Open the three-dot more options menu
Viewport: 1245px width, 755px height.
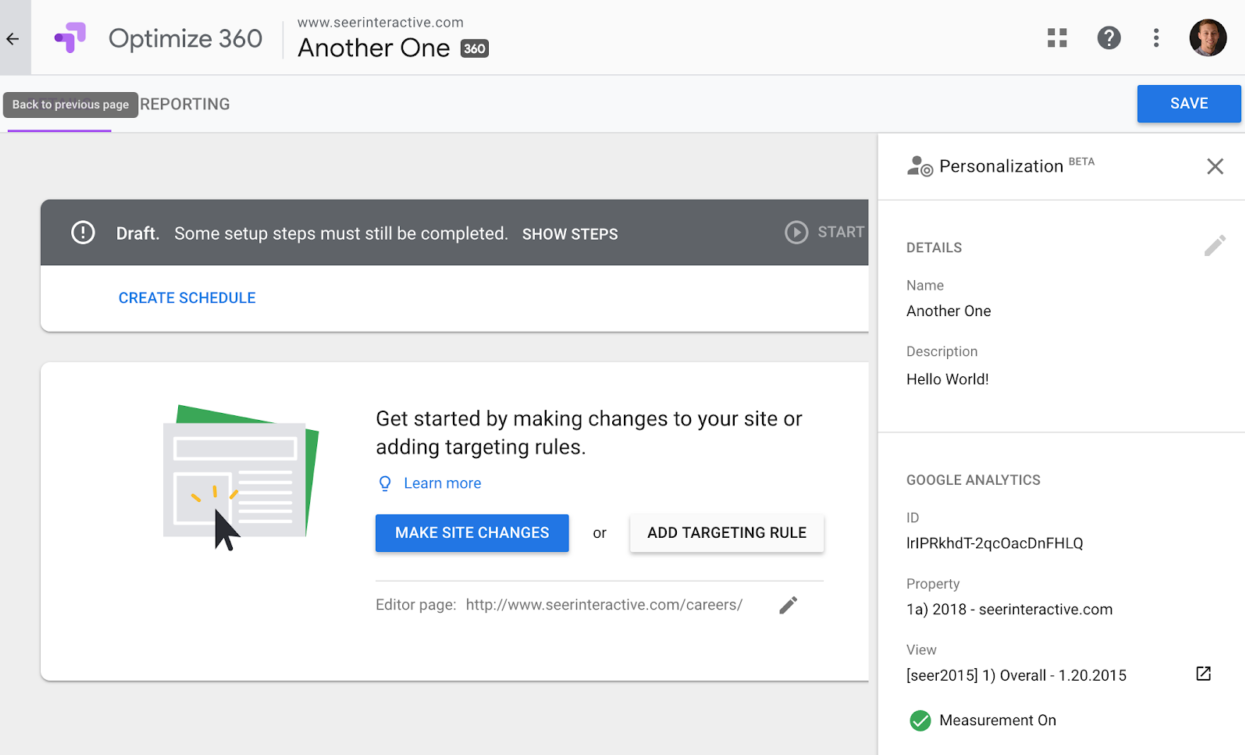pyautogui.click(x=1156, y=38)
